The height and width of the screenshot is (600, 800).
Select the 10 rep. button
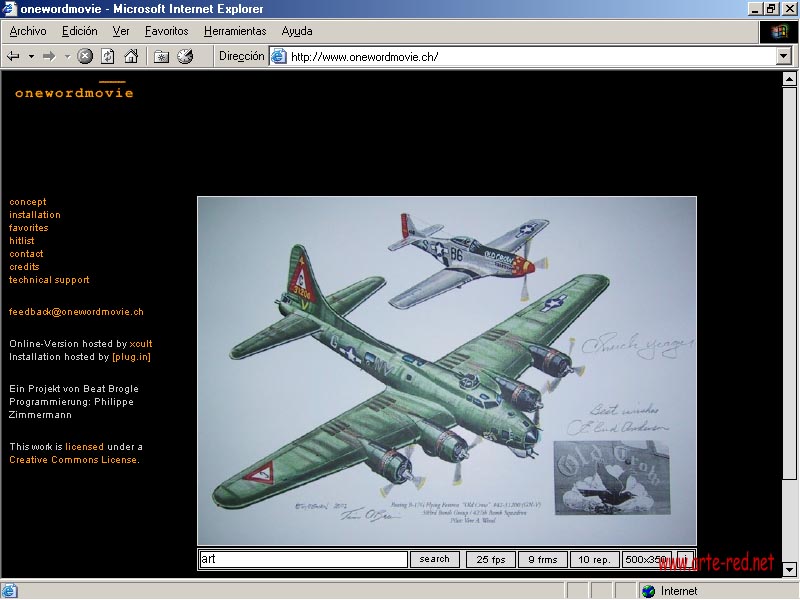point(594,560)
